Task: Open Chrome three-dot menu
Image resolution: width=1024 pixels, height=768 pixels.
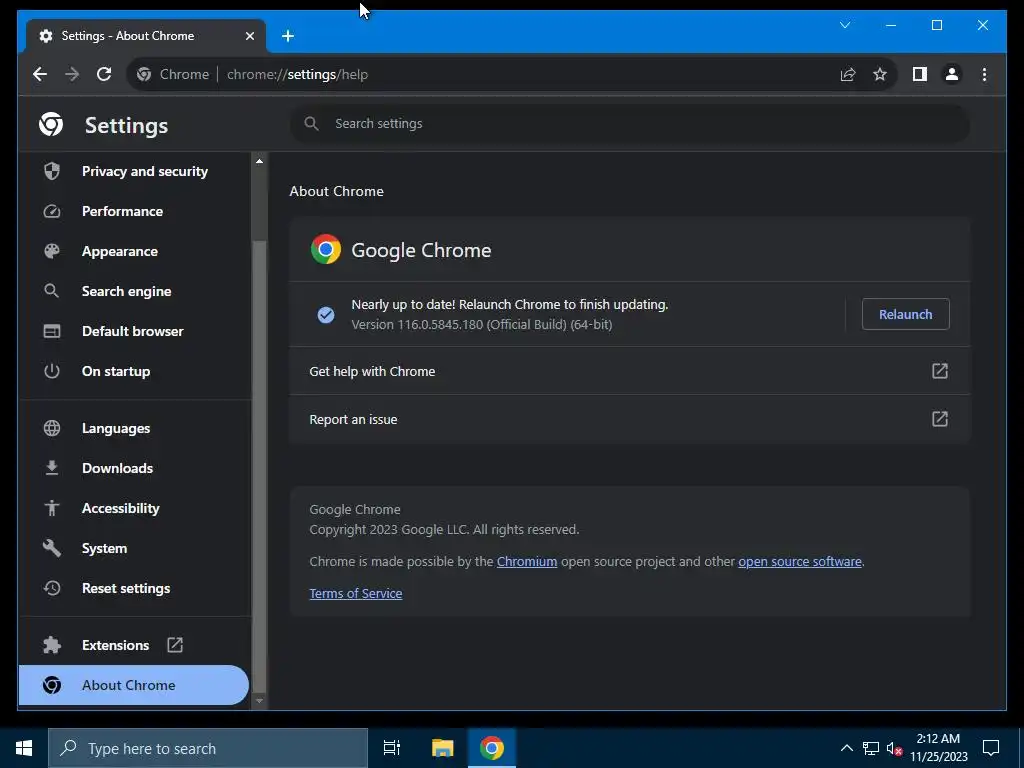Action: click(984, 74)
